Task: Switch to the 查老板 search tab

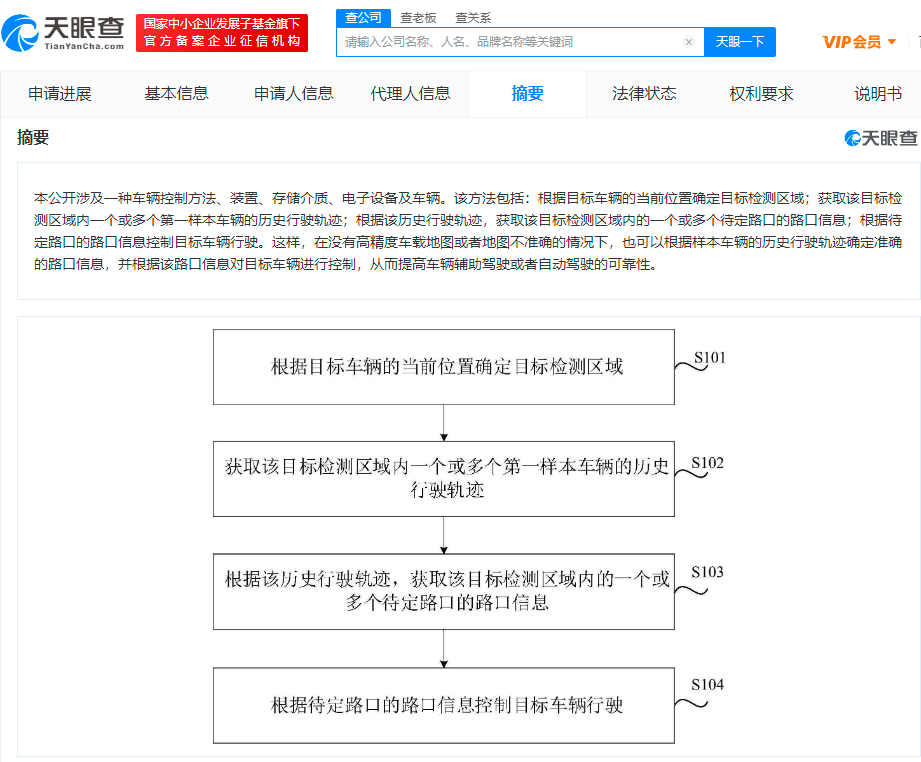Action: [x=419, y=17]
